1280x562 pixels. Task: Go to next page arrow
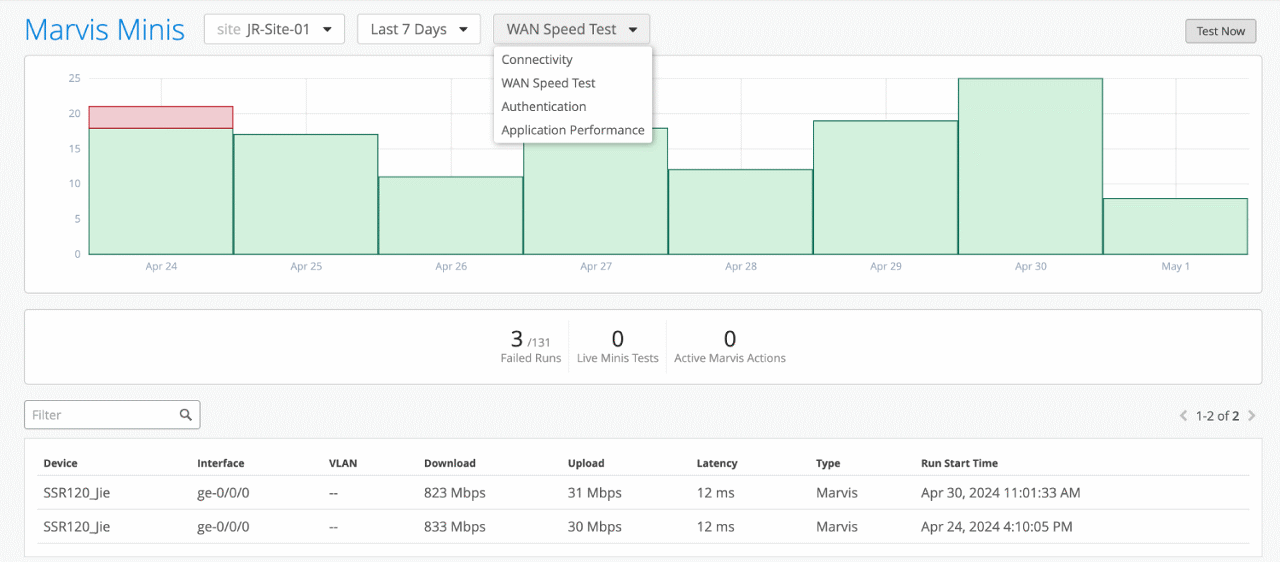pos(1251,416)
